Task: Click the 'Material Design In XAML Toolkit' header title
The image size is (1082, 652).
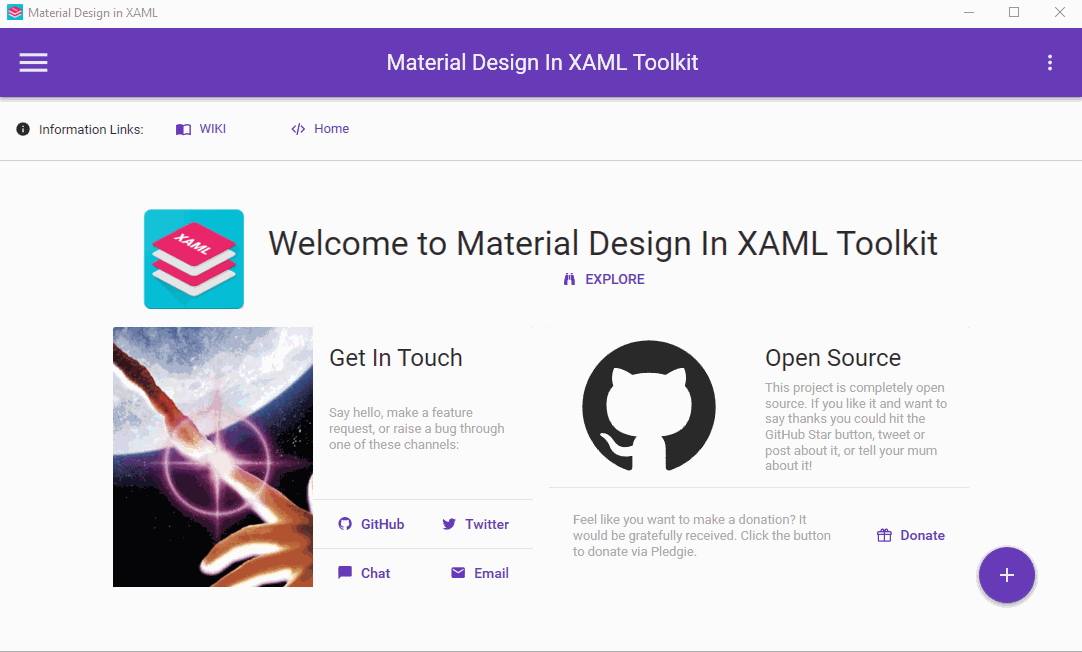Action: [x=542, y=63]
